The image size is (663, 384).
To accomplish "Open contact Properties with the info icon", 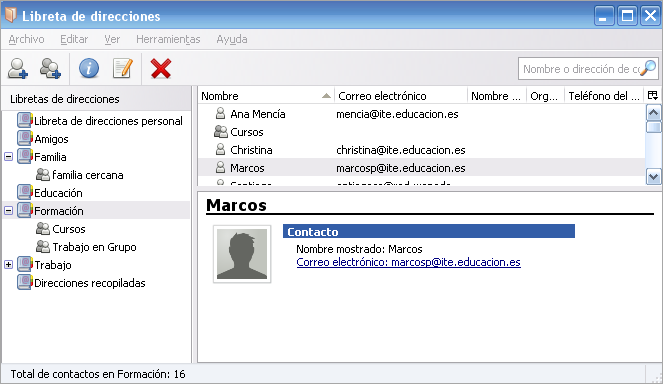I will pyautogui.click(x=89, y=68).
